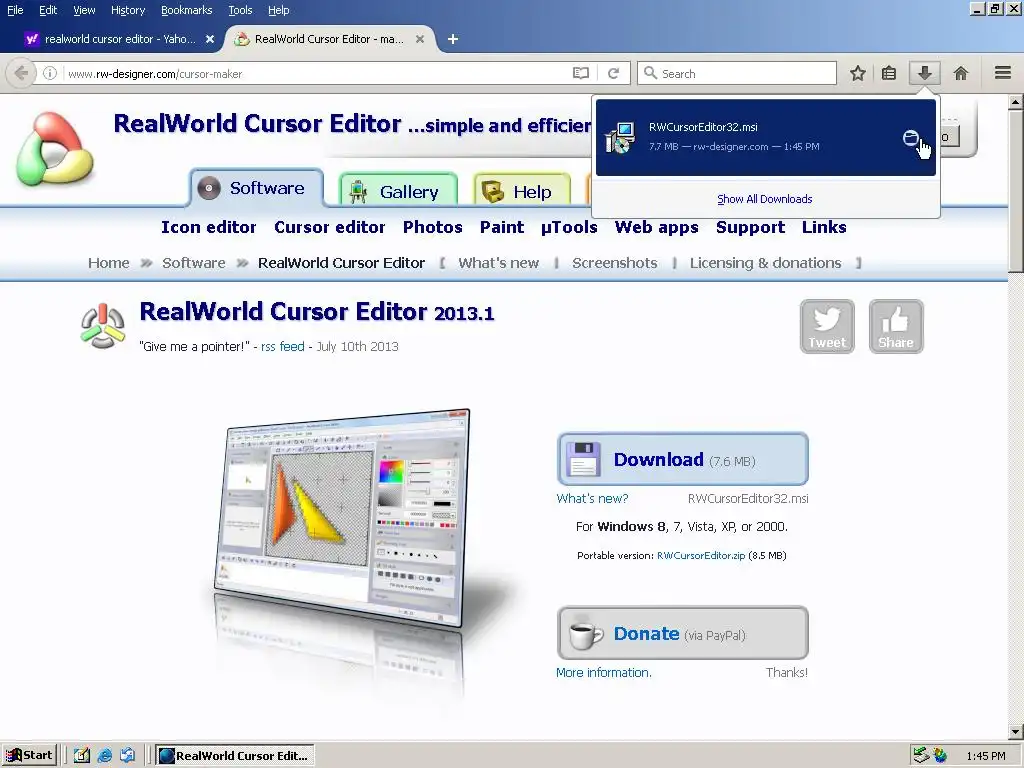
Task: Click the RWCursorEditor32.msi installer file icon
Action: click(x=620, y=137)
